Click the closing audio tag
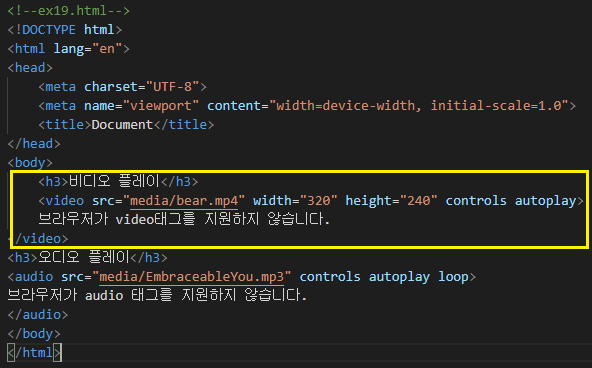This screenshot has width=592, height=368. click(x=38, y=314)
